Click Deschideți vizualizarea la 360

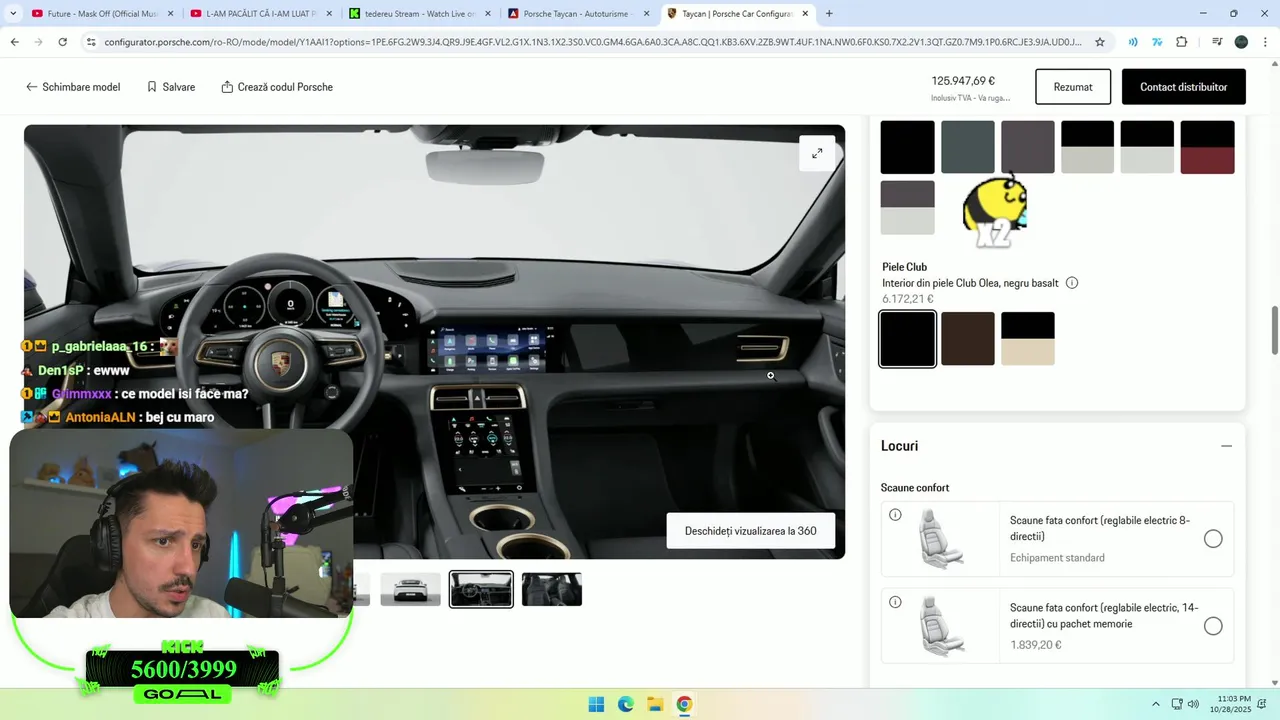[x=751, y=531]
